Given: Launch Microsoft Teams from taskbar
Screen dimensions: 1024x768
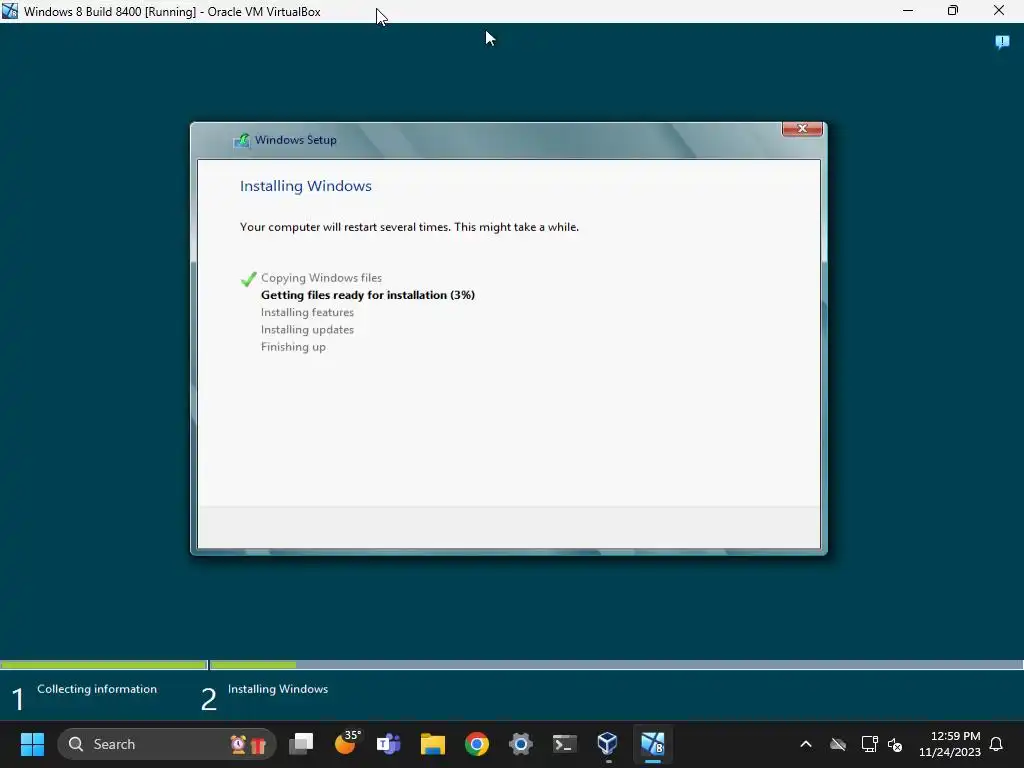Looking at the screenshot, I should 389,744.
